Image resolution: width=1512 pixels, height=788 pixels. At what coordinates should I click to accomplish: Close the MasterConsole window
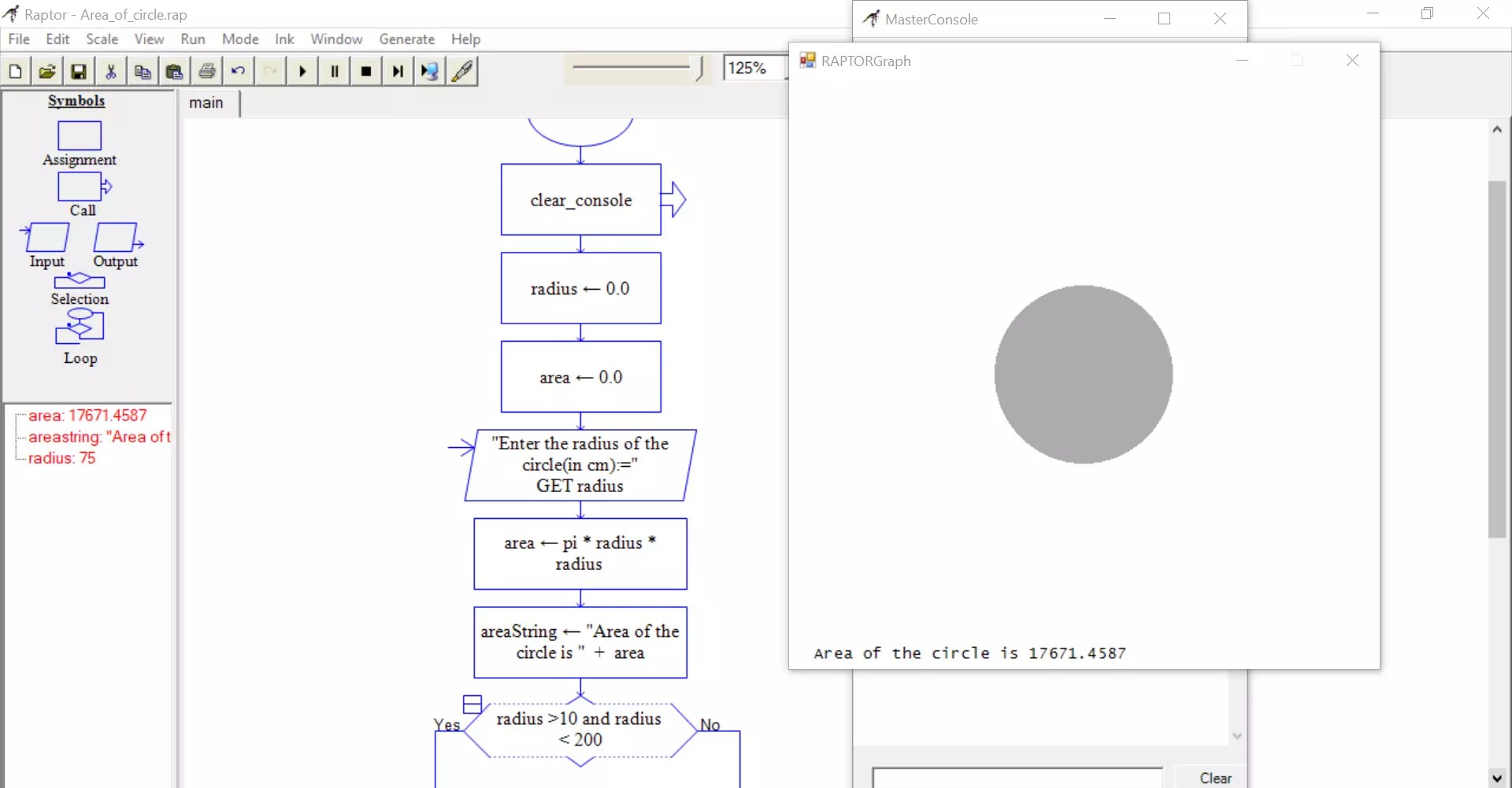[x=1220, y=19]
